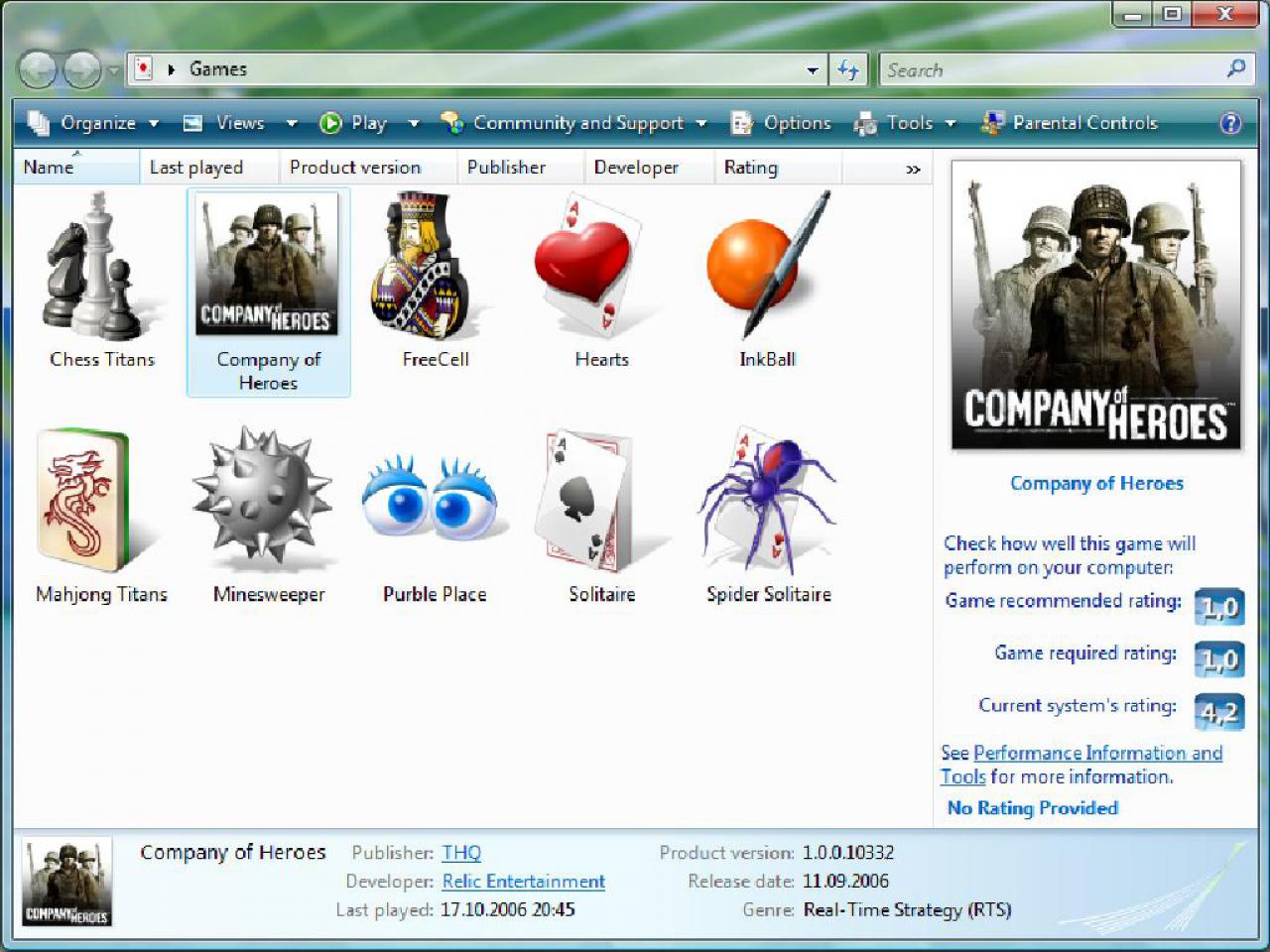Open Parental Controls
1270x952 pixels.
point(1070,123)
